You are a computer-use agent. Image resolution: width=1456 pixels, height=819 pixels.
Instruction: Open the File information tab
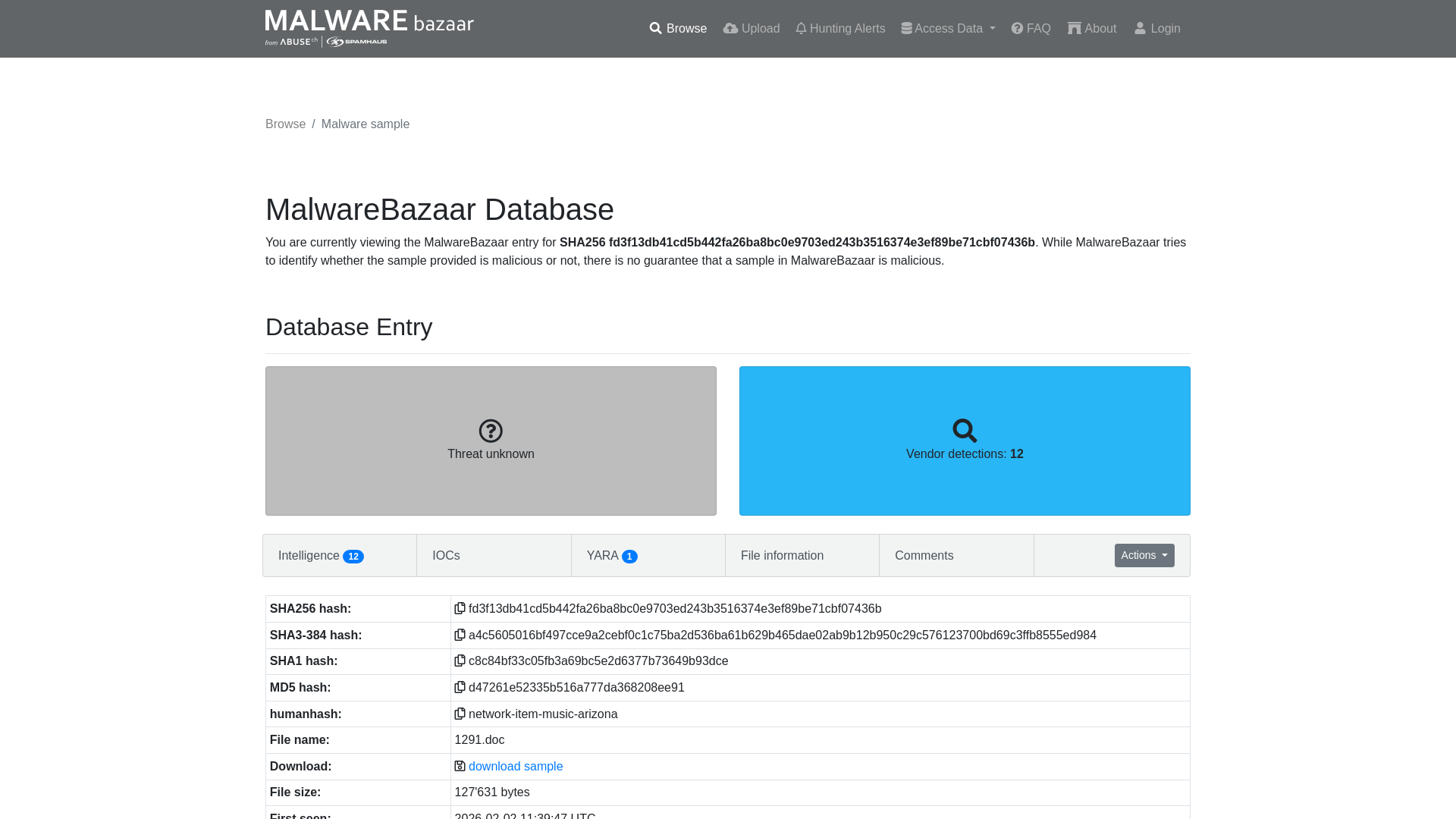point(782,555)
